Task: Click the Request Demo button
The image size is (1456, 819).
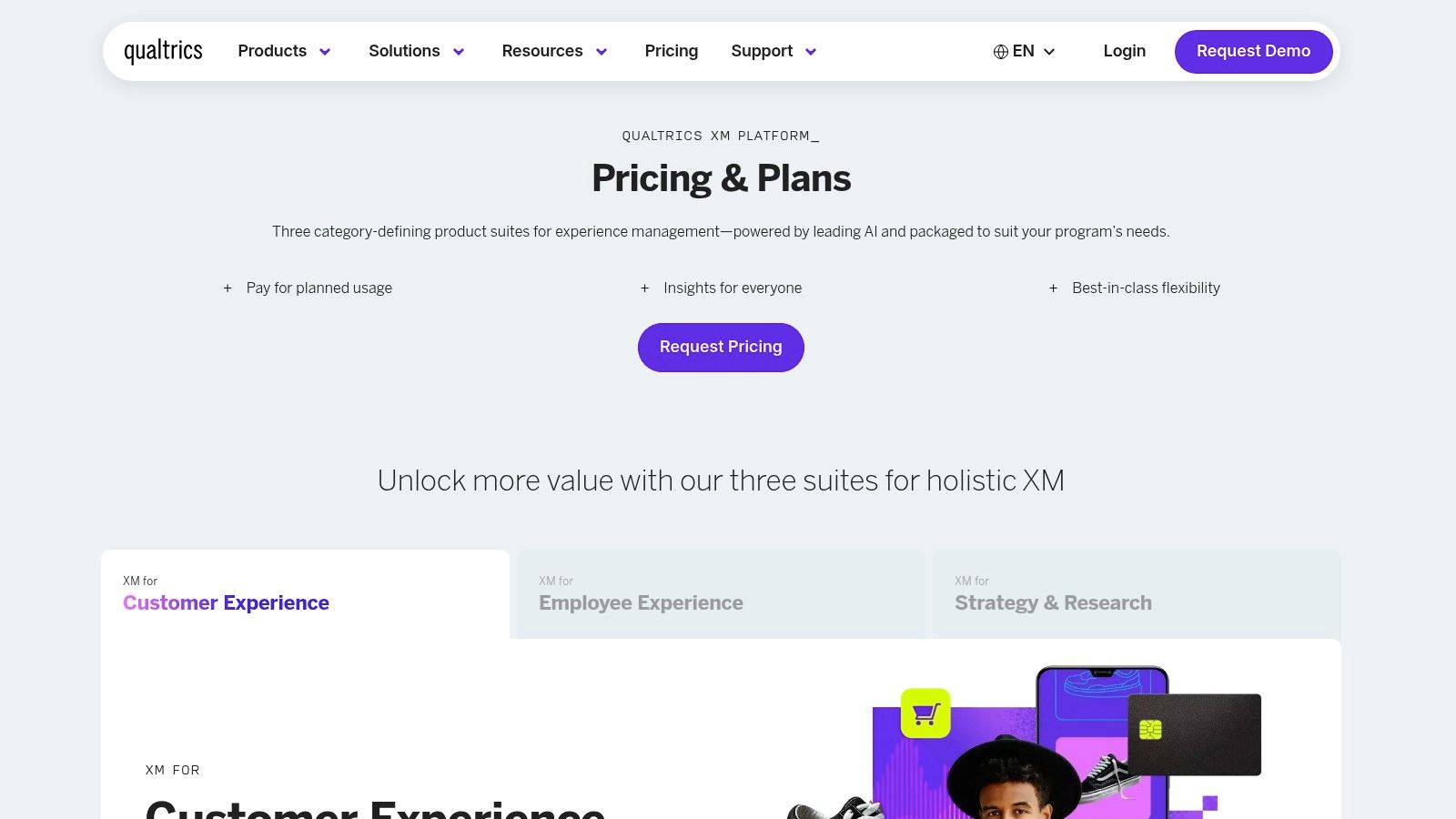Action: pos(1253,51)
